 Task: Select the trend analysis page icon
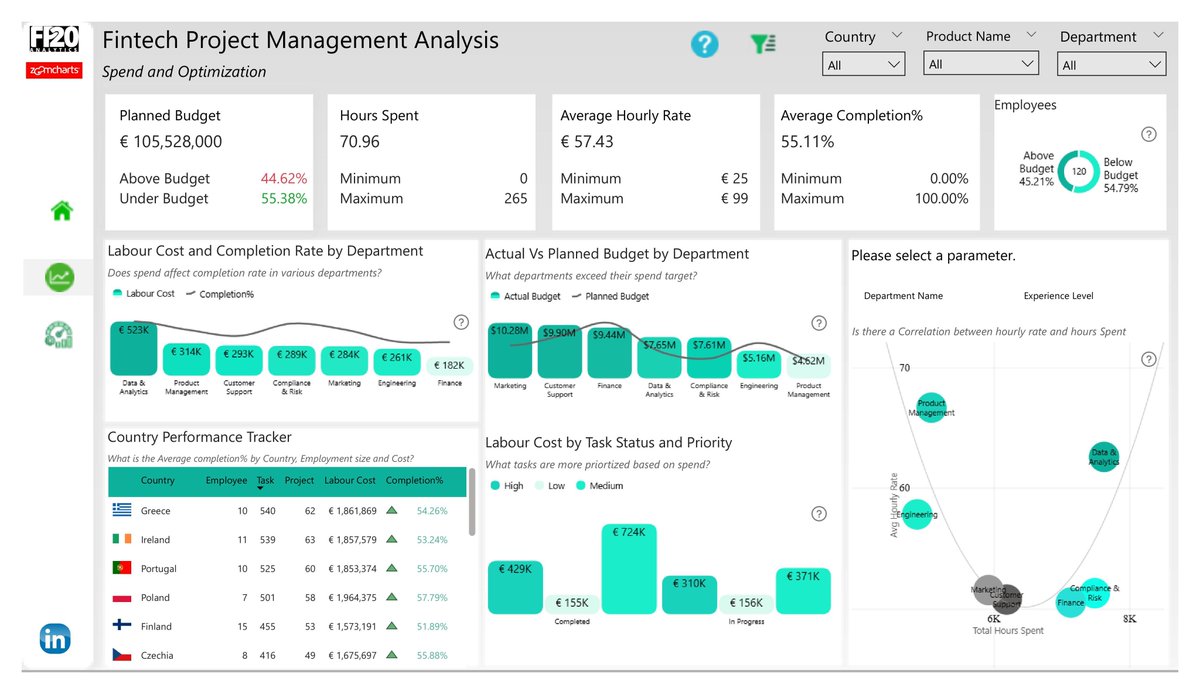58,278
